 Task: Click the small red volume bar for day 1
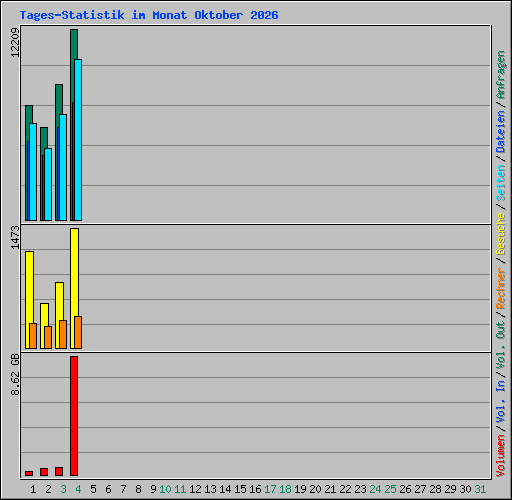click(x=29, y=473)
